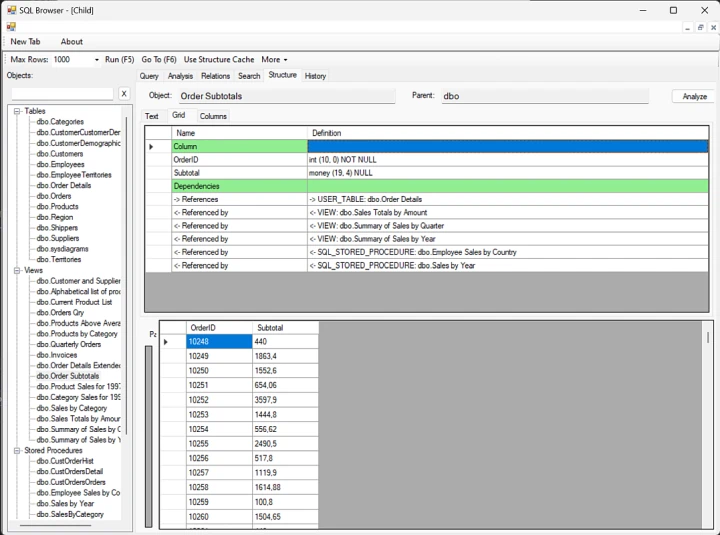Focus the objects filter input field
This screenshot has height=535, width=720.
(x=62, y=94)
